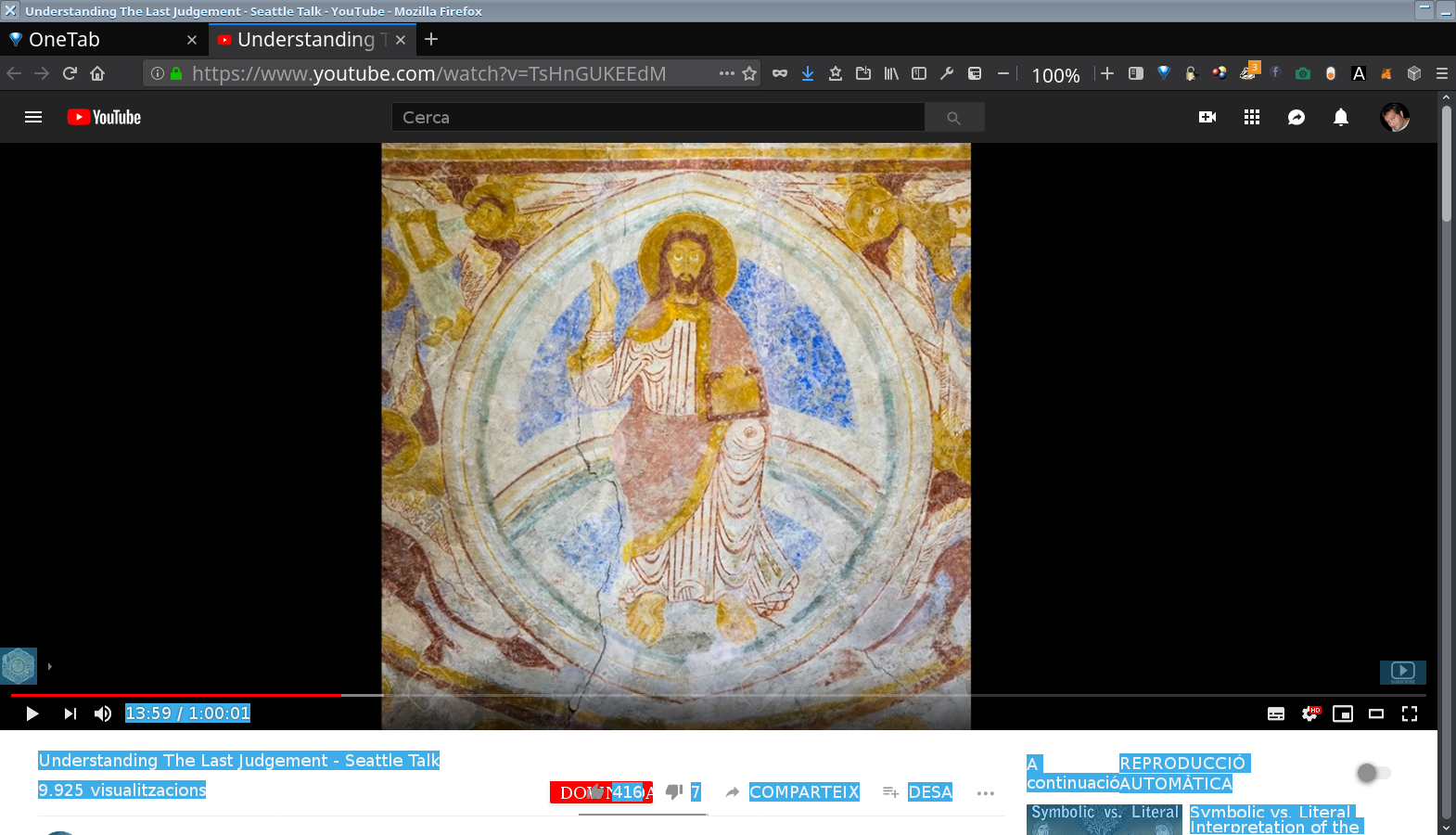The height and width of the screenshot is (835, 1456).
Task: Close the Understanding YouTube tab
Action: 401,40
